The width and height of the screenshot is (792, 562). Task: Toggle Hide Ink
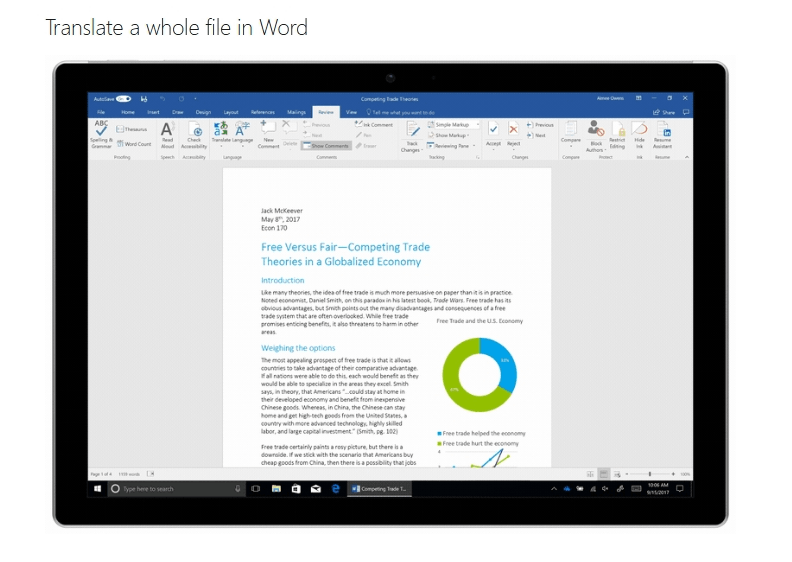point(639,135)
